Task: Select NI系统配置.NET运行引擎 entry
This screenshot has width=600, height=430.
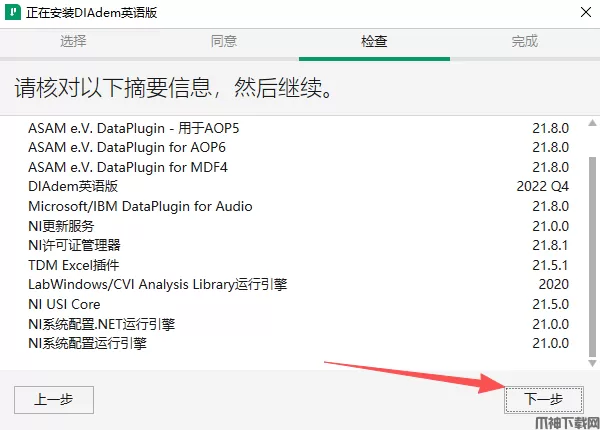Action: click(298, 324)
